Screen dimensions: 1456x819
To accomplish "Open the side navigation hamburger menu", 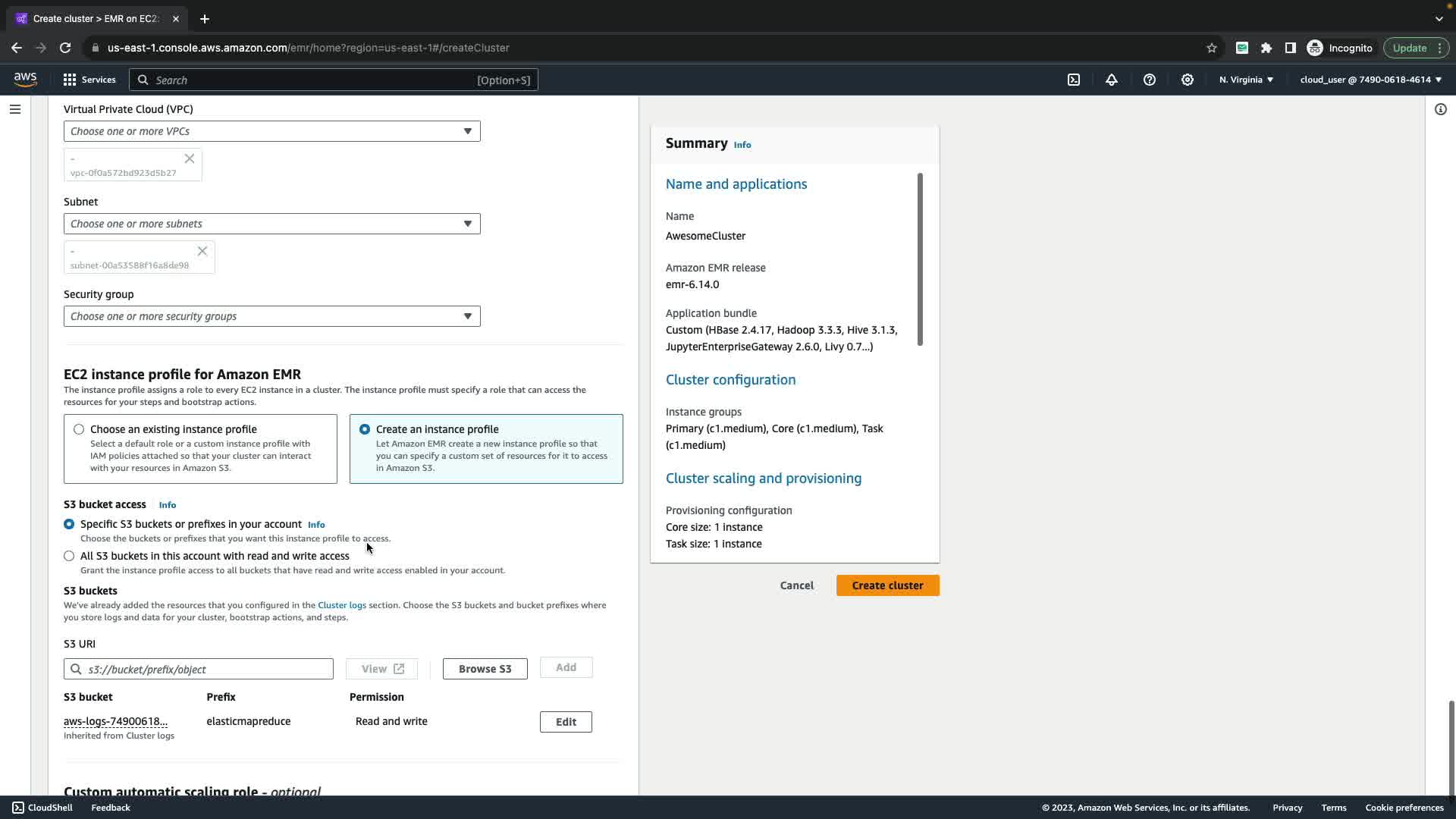I will click(x=14, y=109).
